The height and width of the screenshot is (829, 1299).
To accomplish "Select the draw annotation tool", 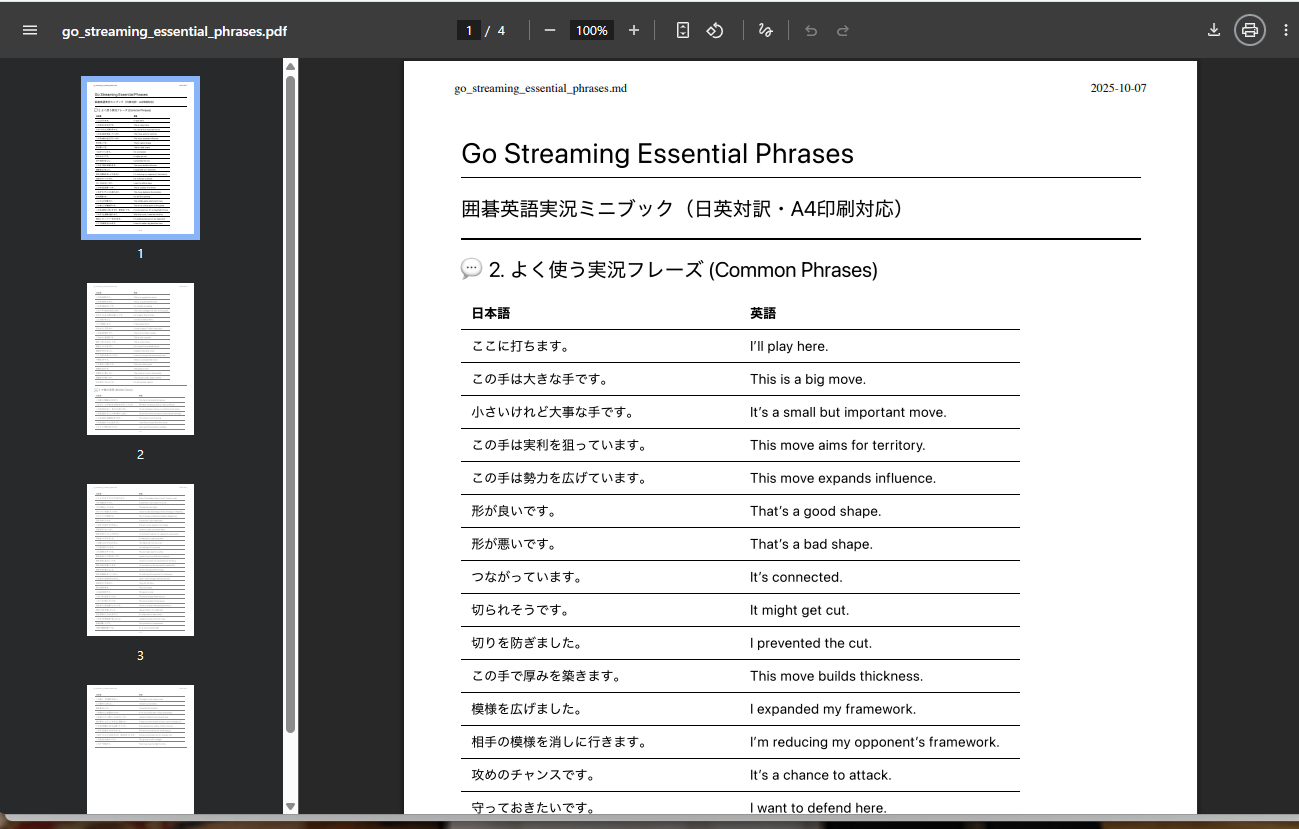I will [765, 30].
